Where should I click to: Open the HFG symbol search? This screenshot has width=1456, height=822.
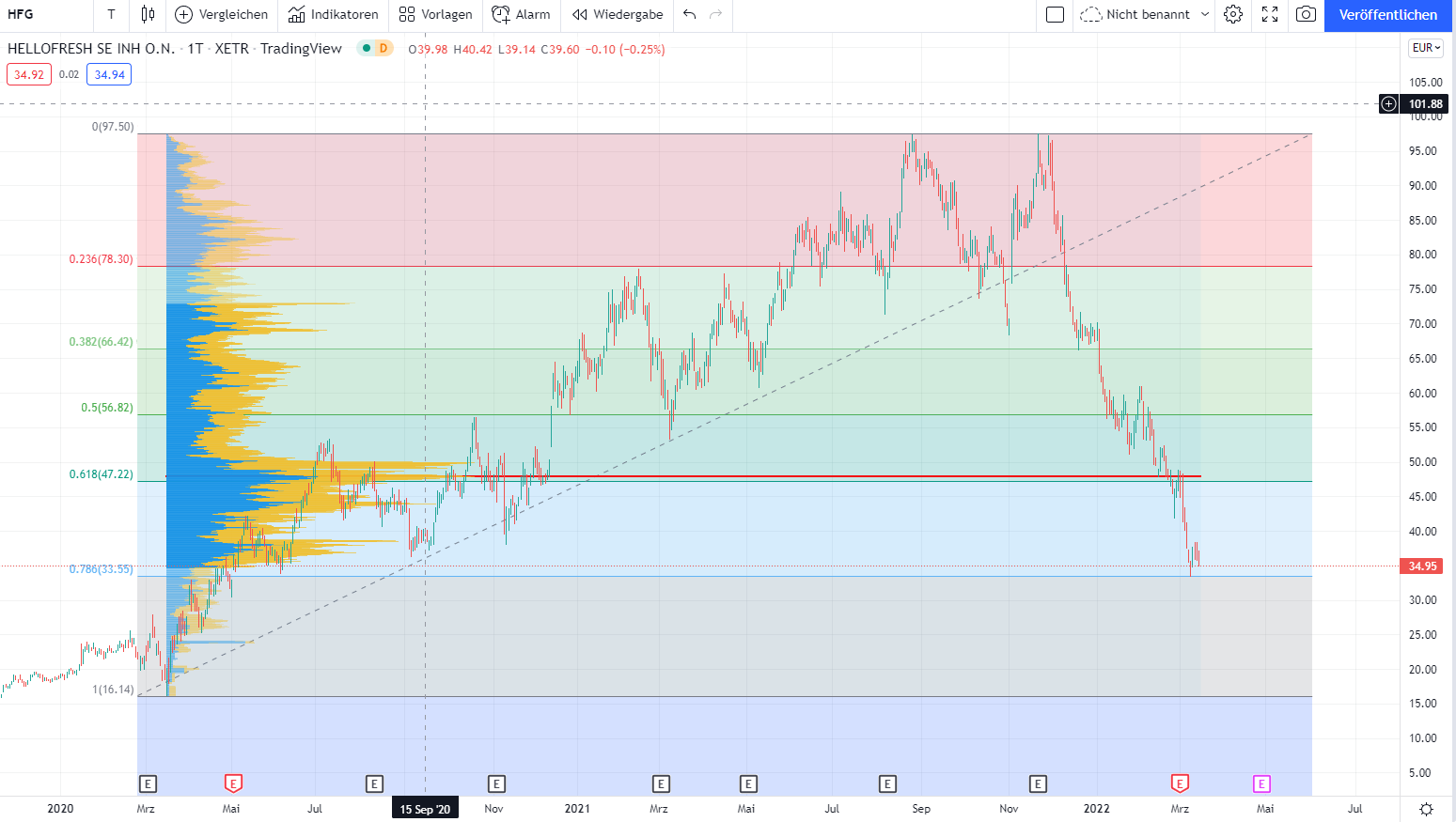pyautogui.click(x=21, y=14)
